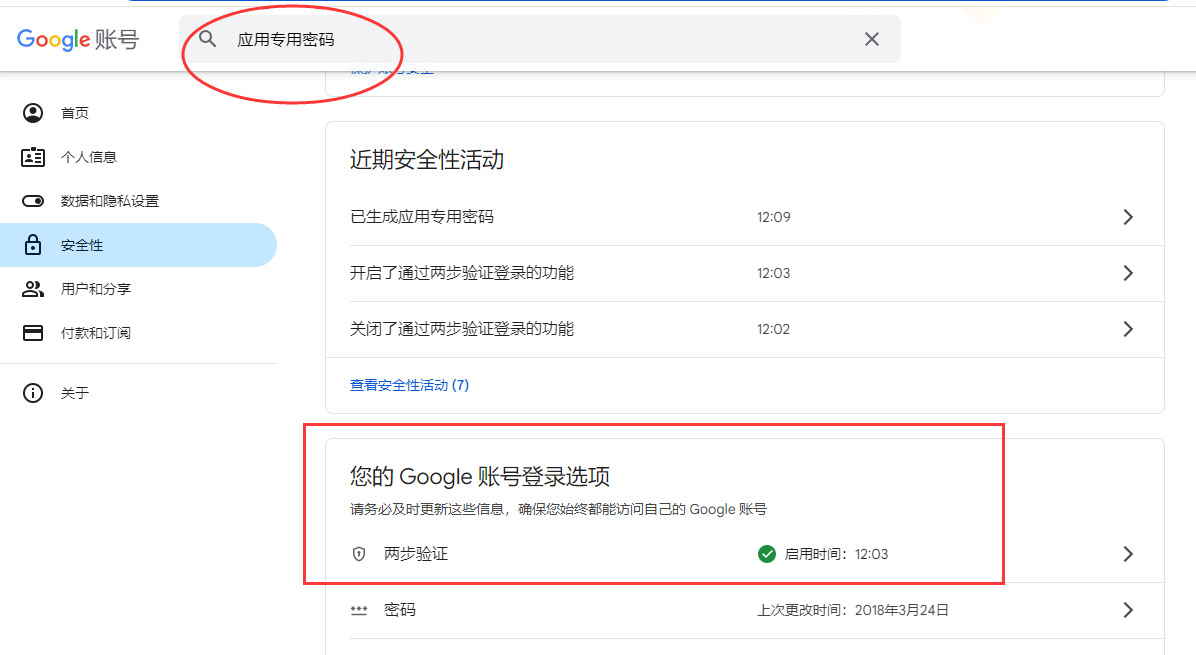Select 安全性 in the sidebar
Viewport: 1196px width, 655px height.
click(x=138, y=245)
